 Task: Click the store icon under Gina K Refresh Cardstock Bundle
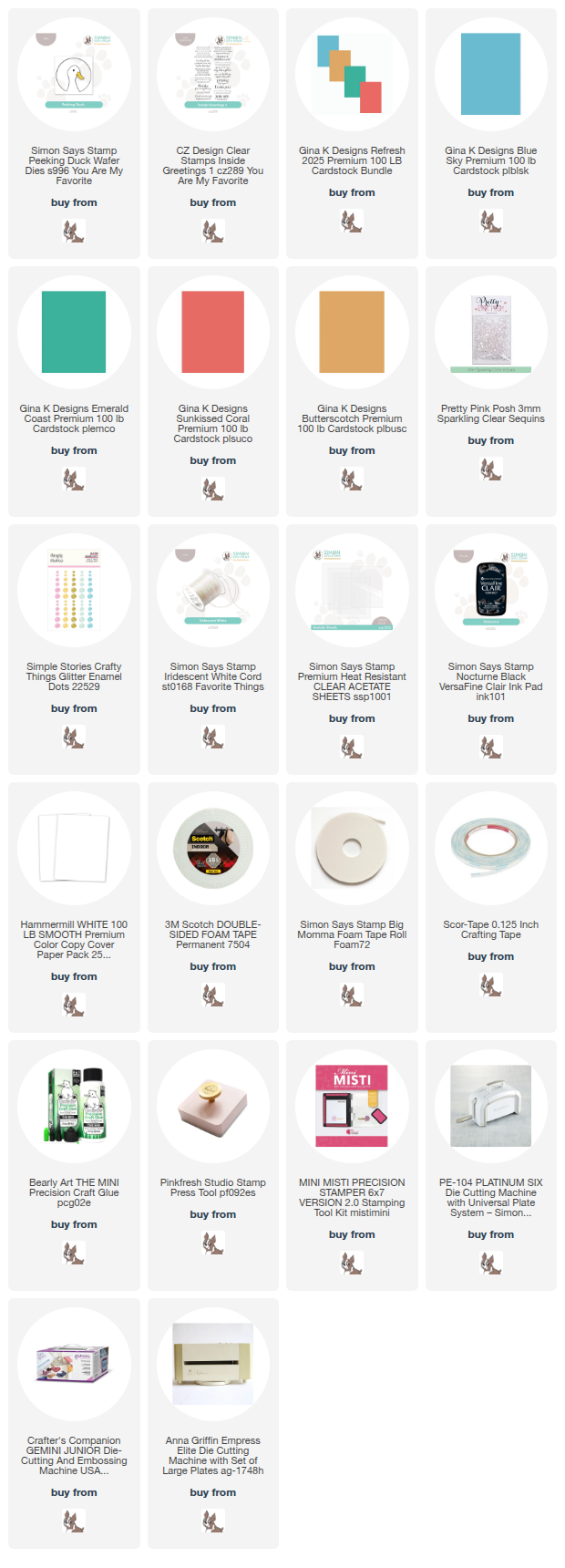pos(352,221)
